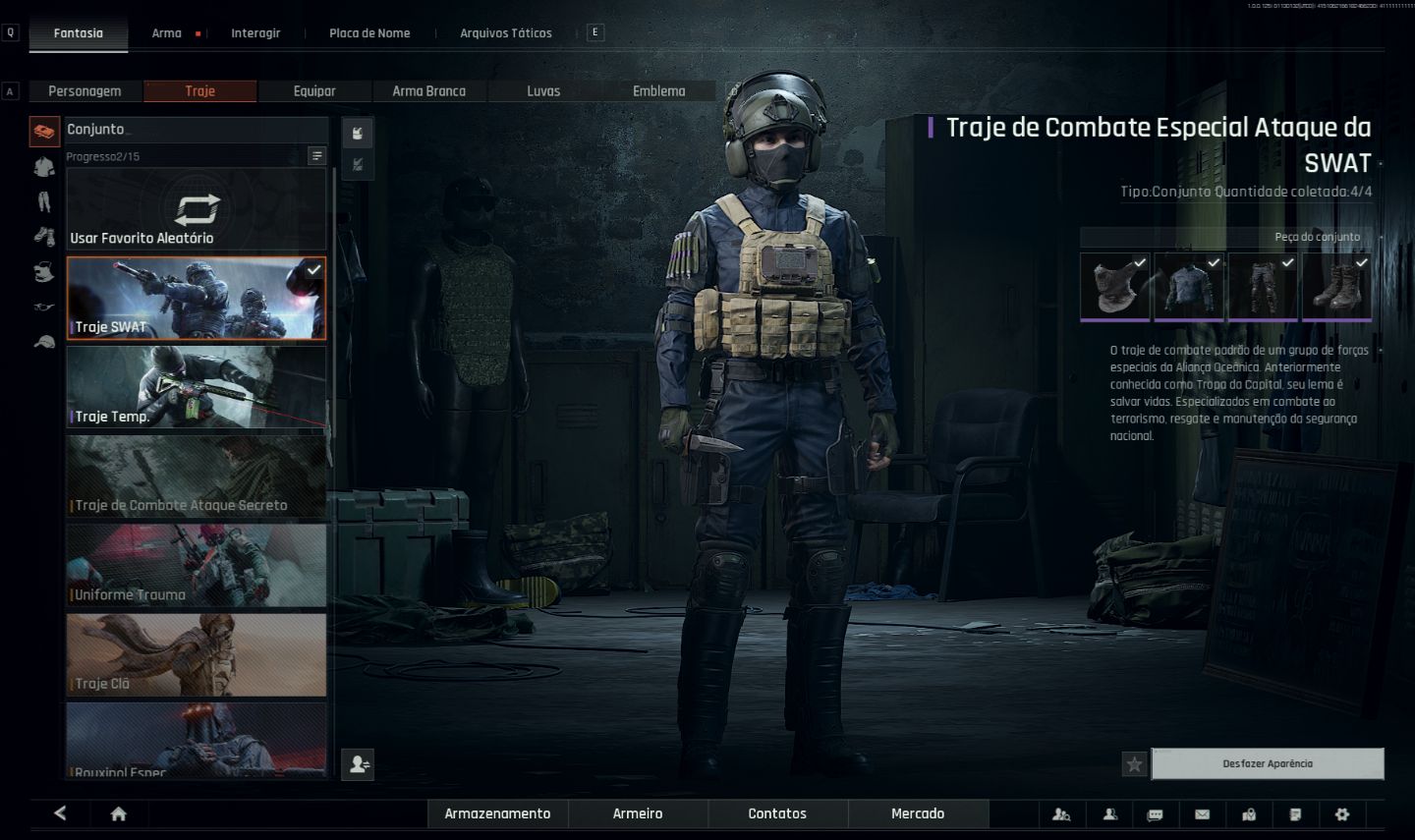Switch to the Fantasia tab
Image resolution: width=1415 pixels, height=840 pixels.
click(x=79, y=33)
